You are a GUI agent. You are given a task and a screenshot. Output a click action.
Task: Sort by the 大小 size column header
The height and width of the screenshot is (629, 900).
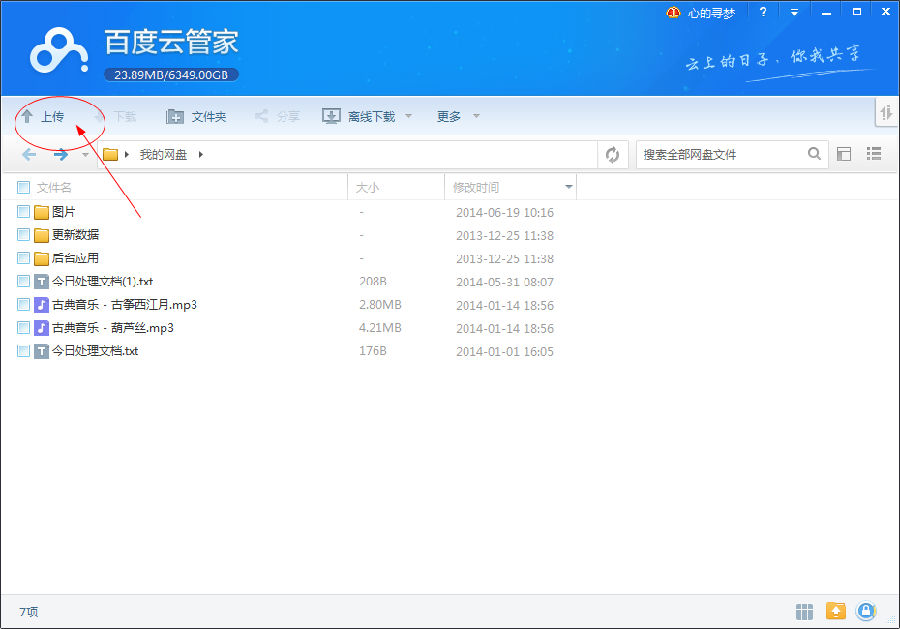click(367, 188)
